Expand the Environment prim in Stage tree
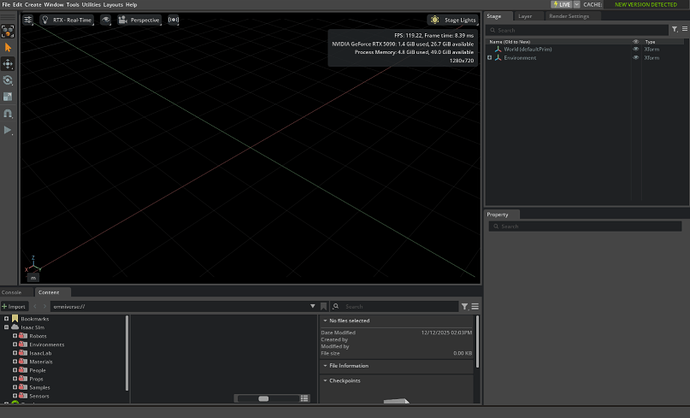This screenshot has height=418, width=690. [489, 58]
